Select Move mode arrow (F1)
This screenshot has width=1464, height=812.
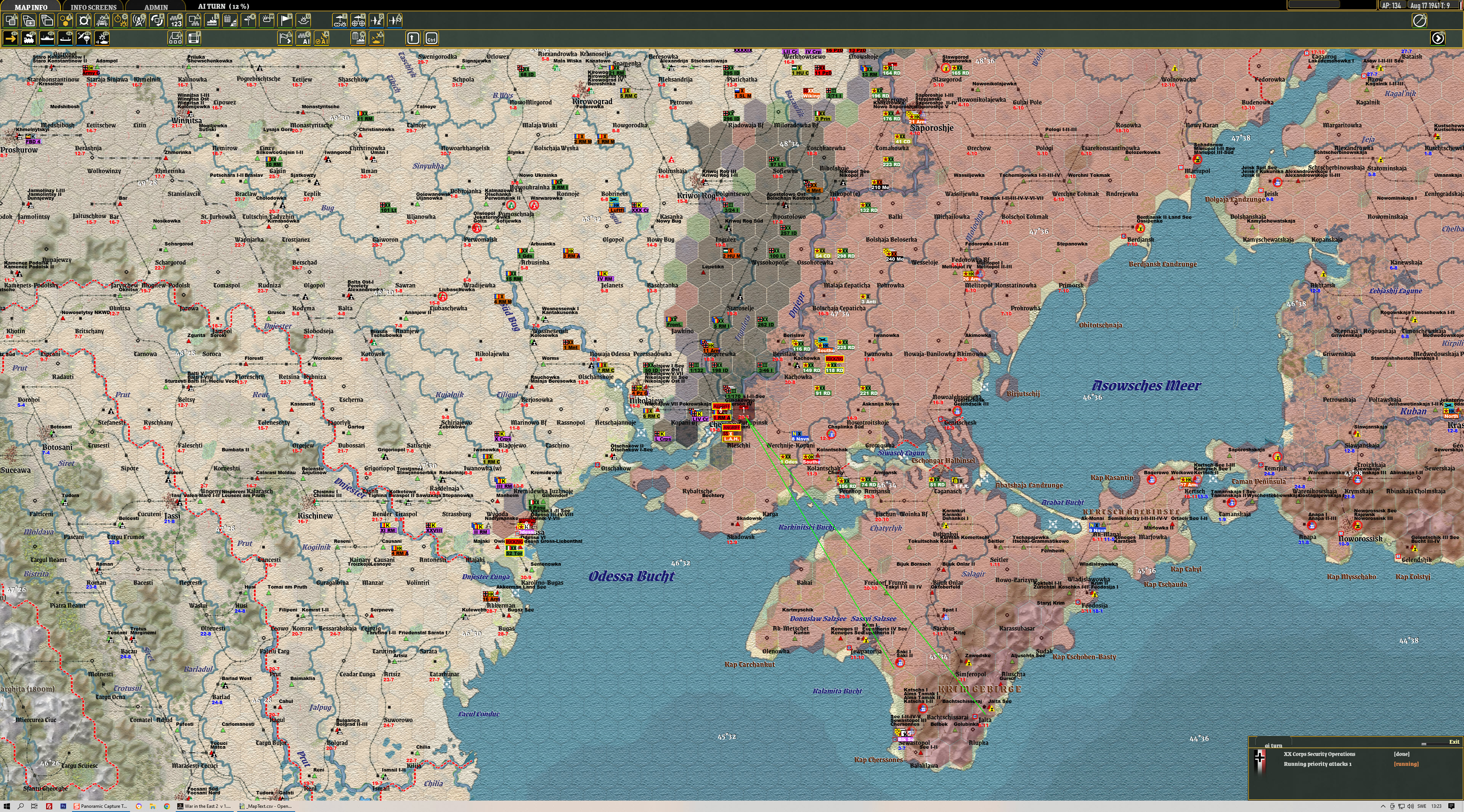click(x=11, y=38)
